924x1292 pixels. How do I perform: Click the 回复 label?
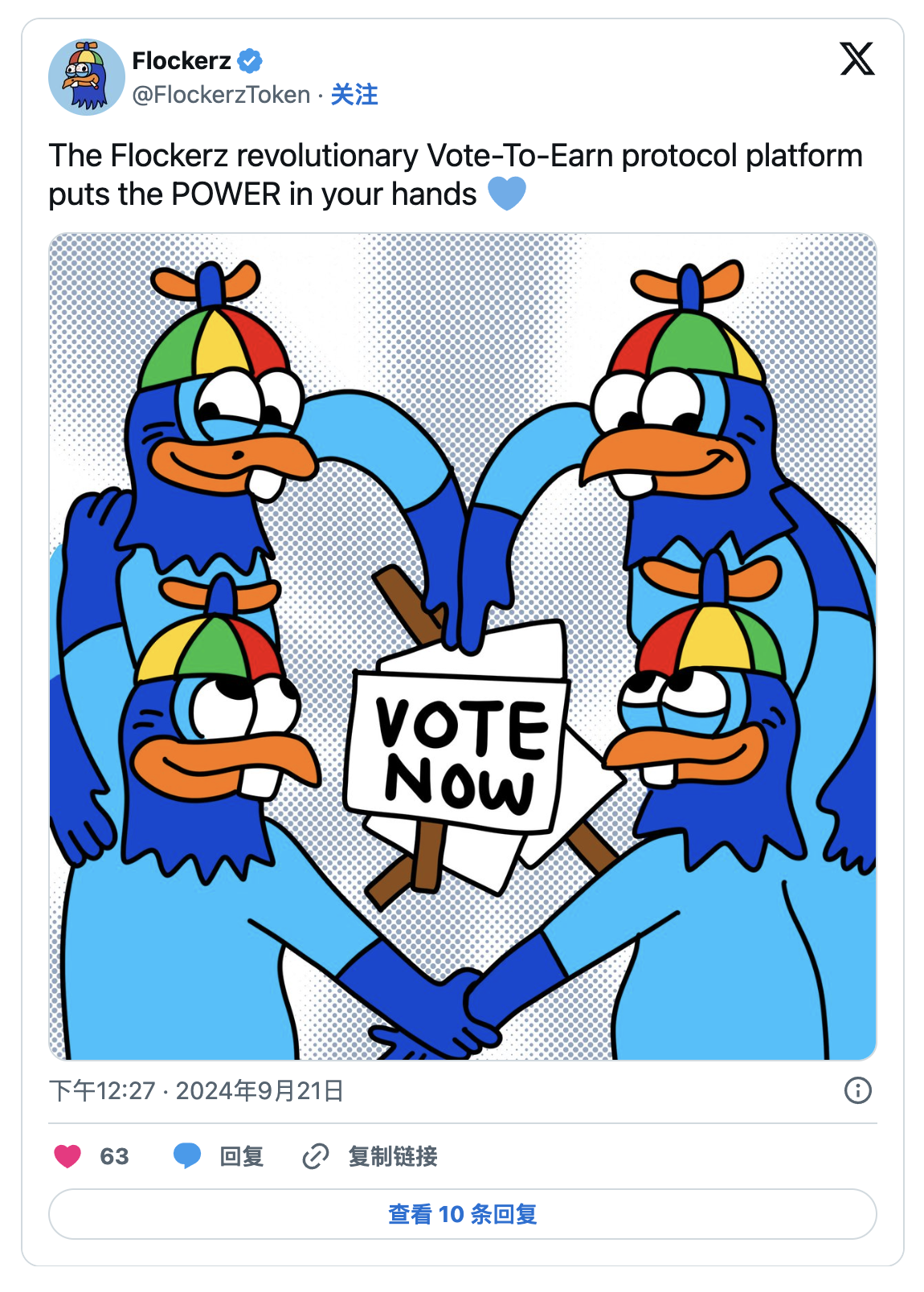(x=242, y=1156)
